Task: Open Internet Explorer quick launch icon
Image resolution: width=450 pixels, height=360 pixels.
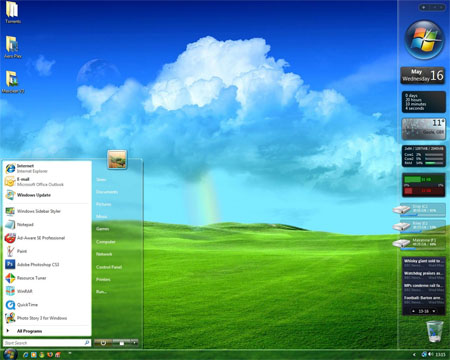Action: click(25, 355)
